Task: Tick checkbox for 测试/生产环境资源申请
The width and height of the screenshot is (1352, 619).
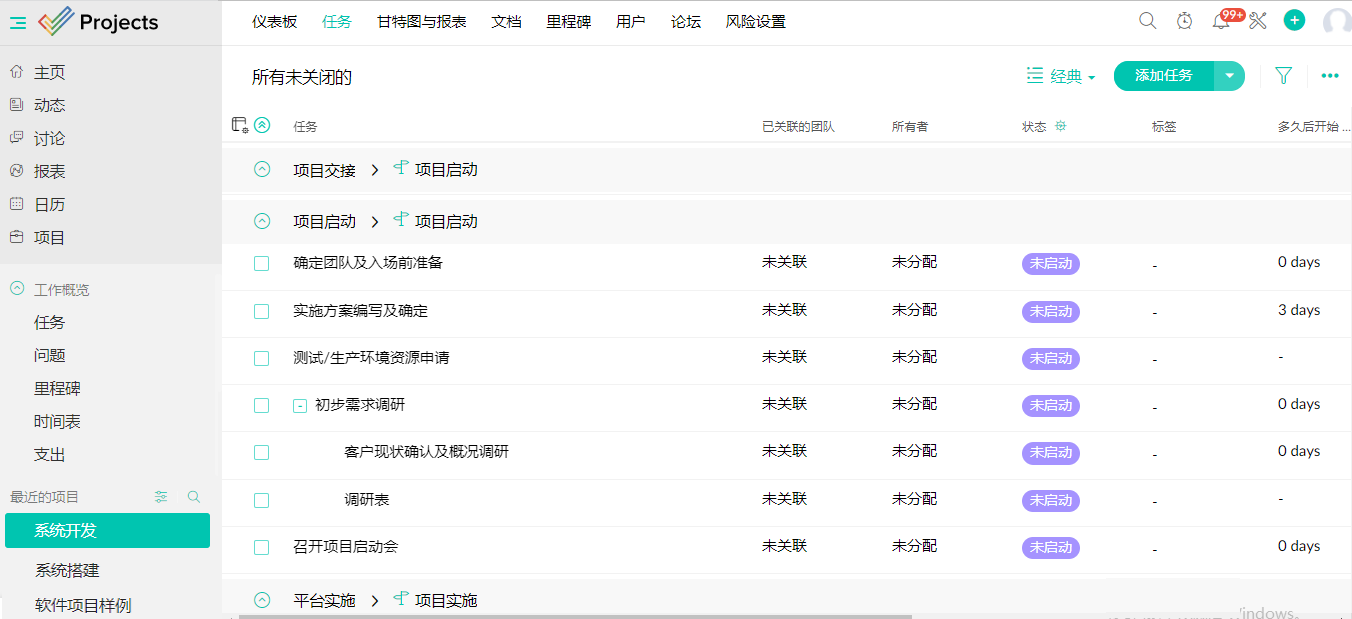Action: coord(261,358)
